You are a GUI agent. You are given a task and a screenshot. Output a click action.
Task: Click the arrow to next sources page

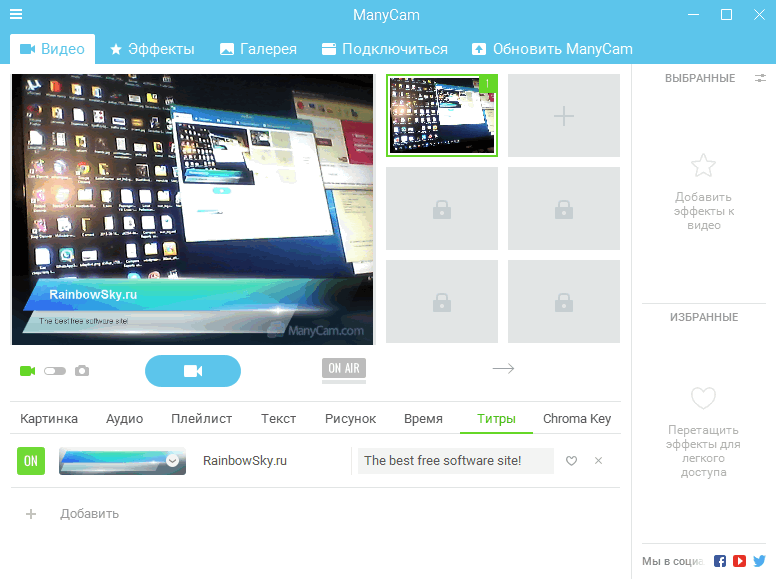(x=503, y=368)
